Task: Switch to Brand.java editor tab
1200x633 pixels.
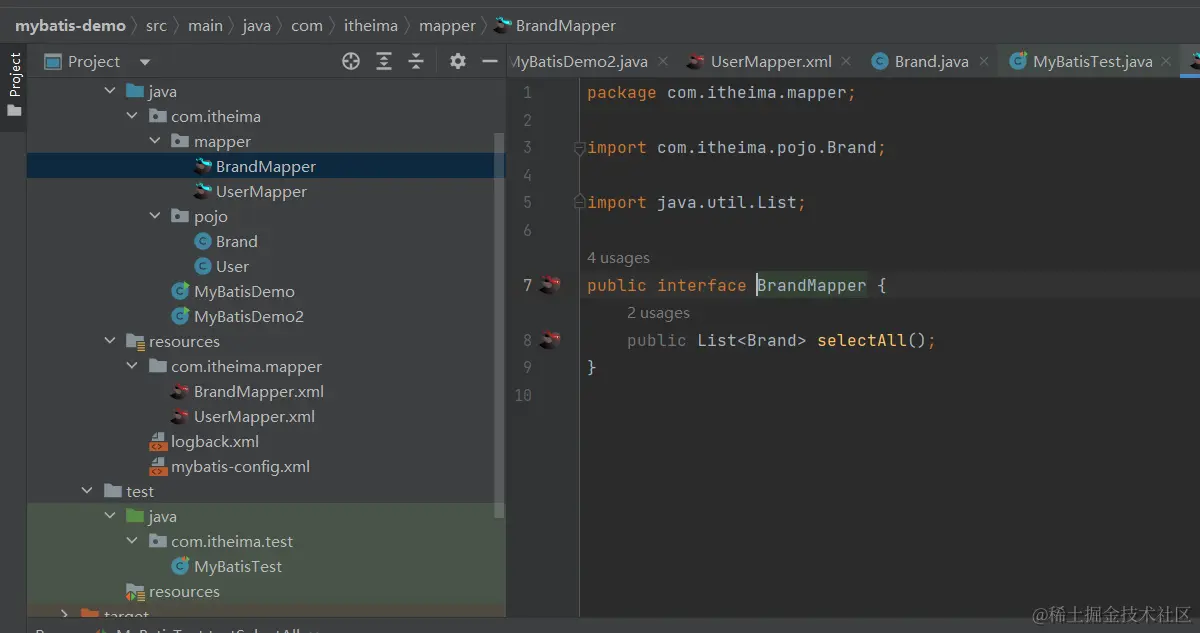Action: [931, 61]
